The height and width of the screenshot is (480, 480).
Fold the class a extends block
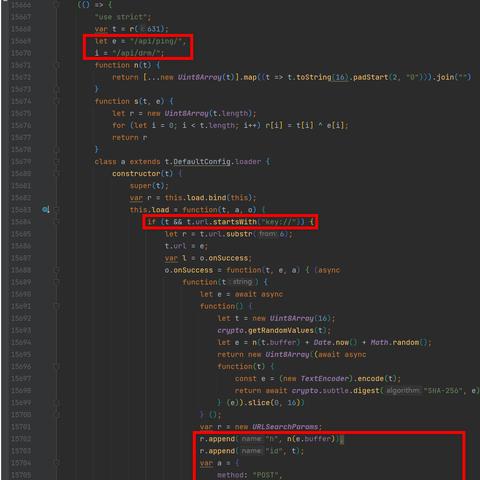(x=57, y=162)
